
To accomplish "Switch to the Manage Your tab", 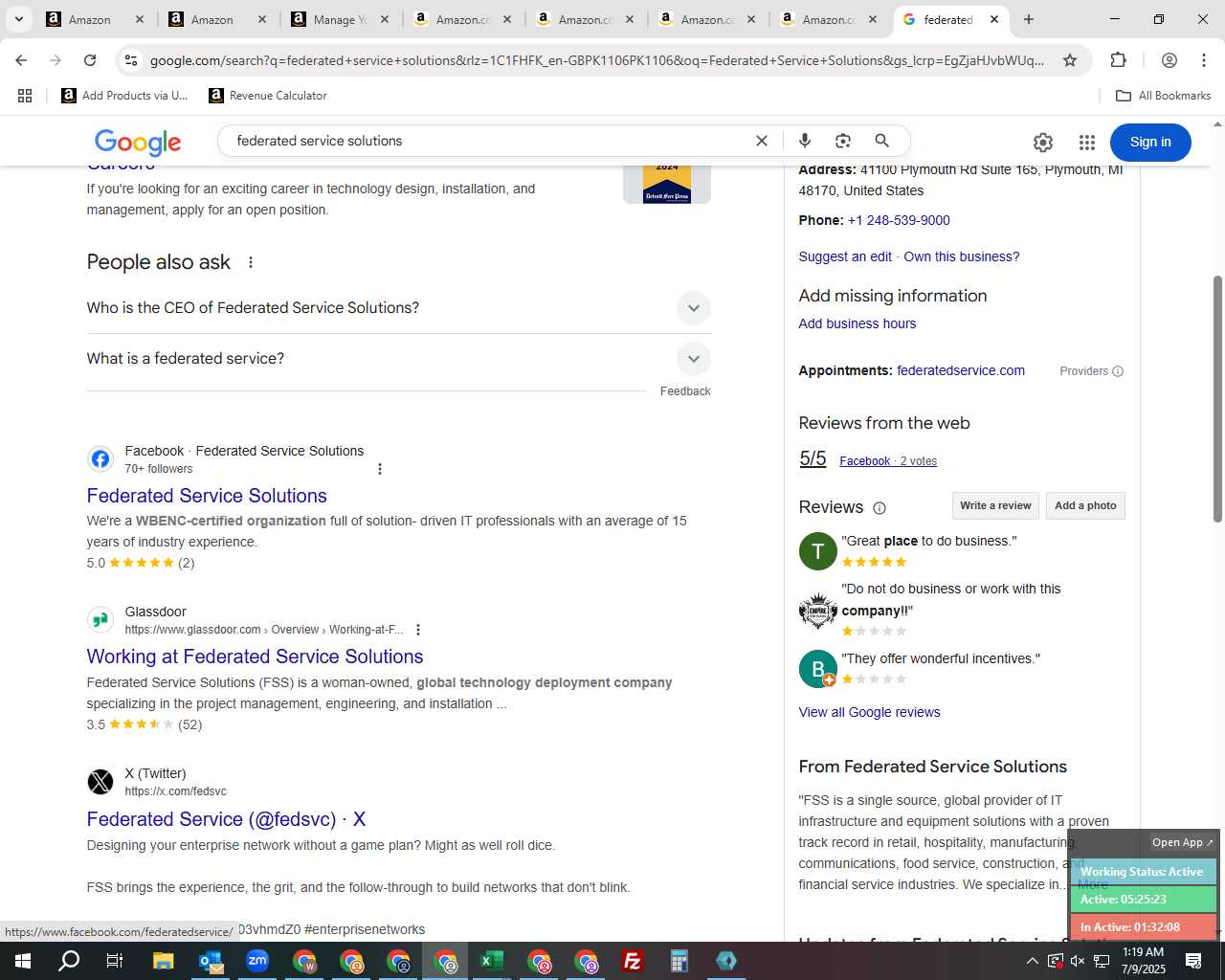I will (x=341, y=19).
